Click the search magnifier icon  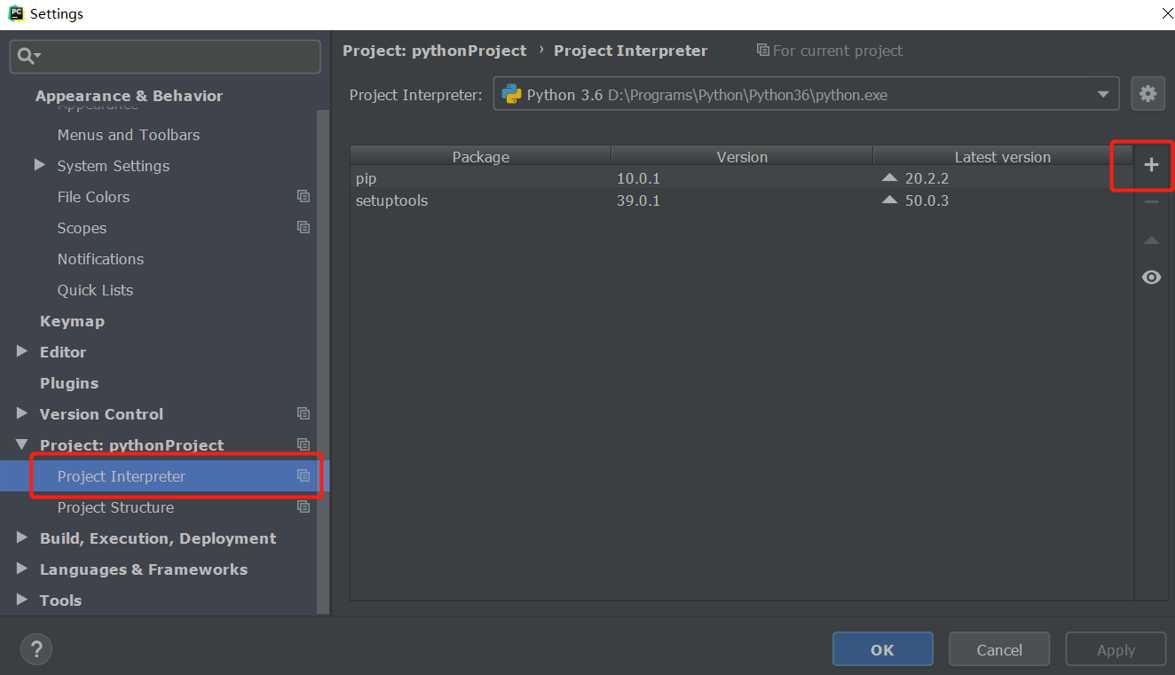(x=28, y=56)
